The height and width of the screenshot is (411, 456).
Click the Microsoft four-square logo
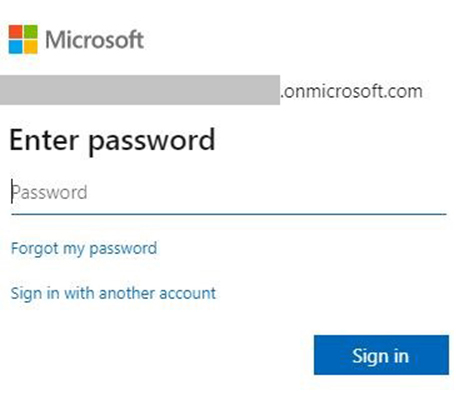click(x=23, y=39)
